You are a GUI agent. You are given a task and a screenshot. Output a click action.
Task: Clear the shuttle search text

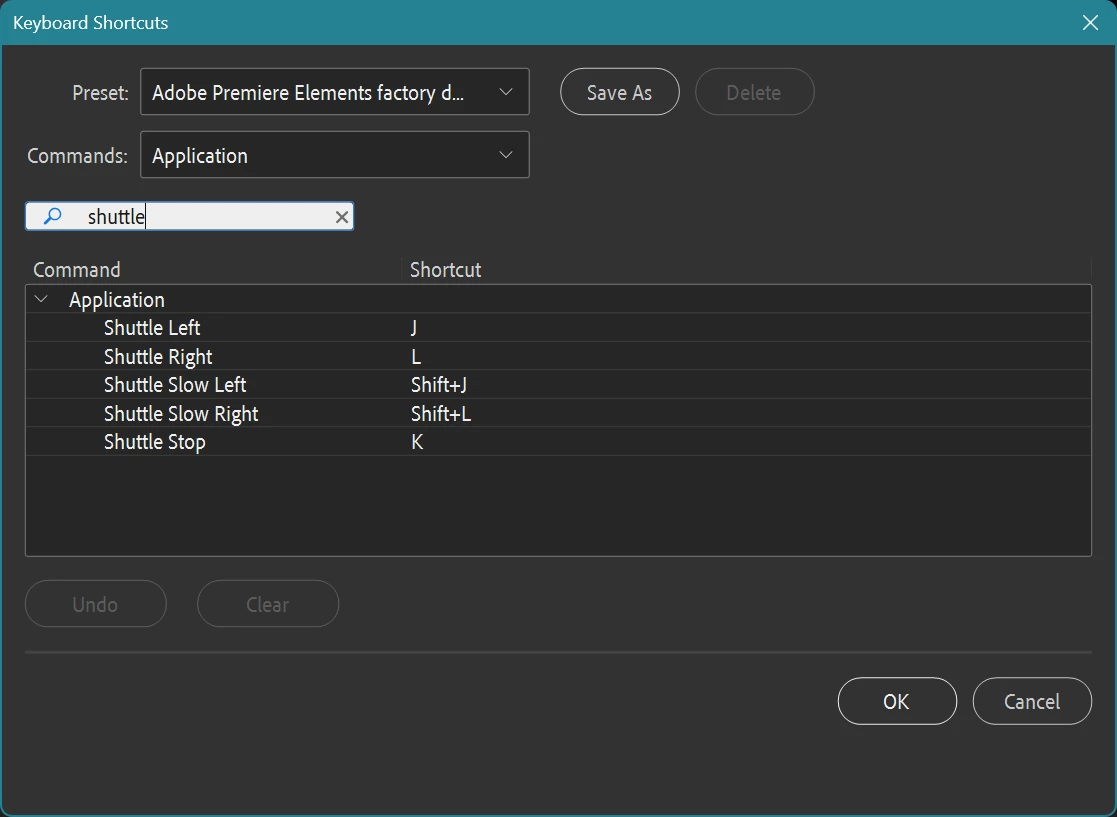tap(342, 217)
